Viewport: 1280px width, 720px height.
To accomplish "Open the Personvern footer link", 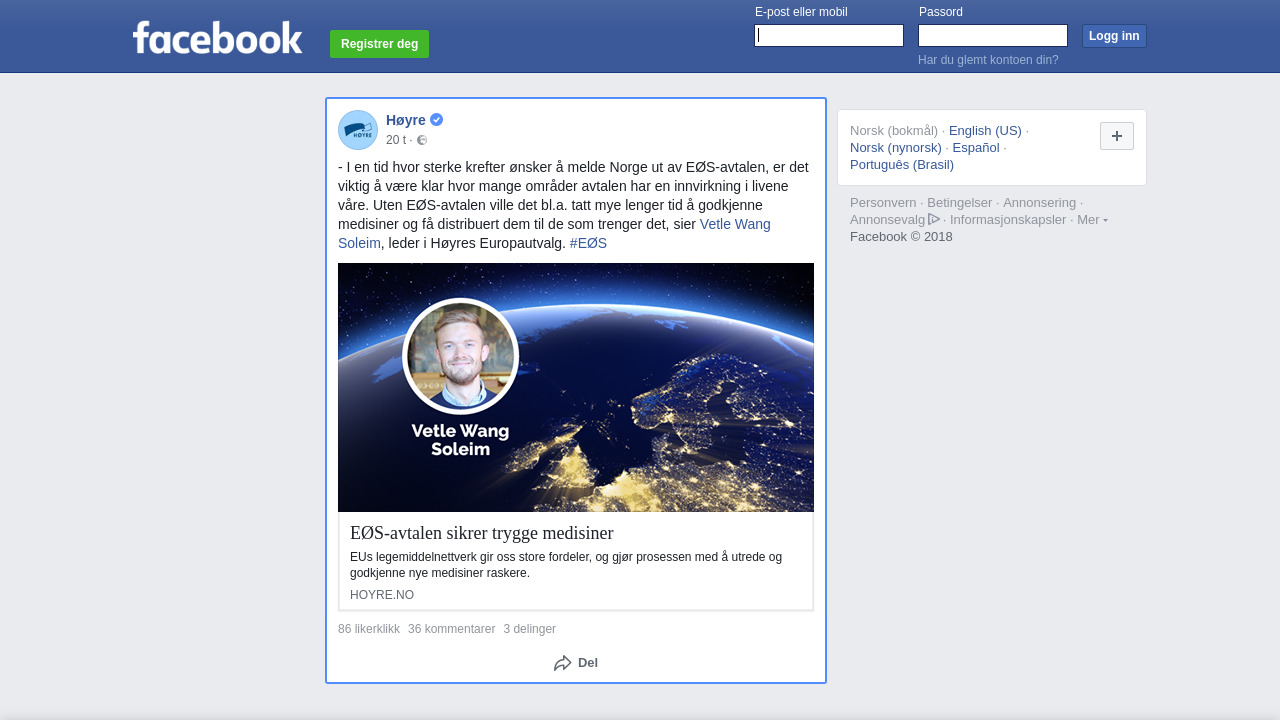I will (883, 202).
